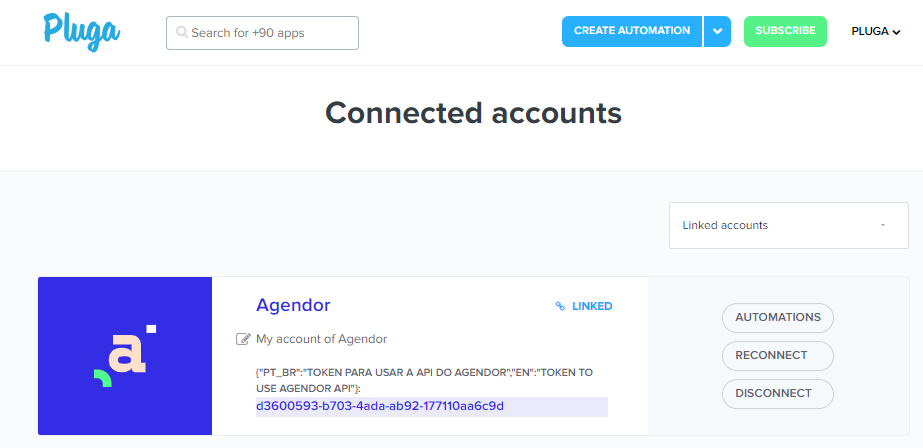
Task: Click the Agendor app logo tile
Action: pos(125,356)
